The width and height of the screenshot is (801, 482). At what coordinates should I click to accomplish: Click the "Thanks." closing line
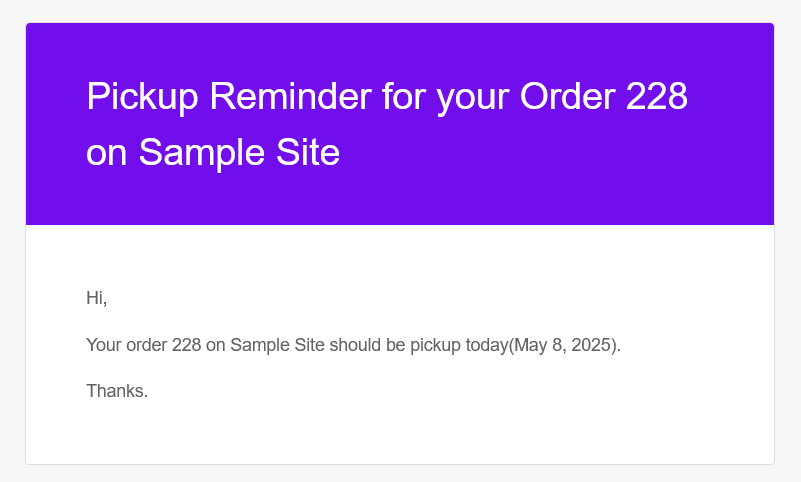click(117, 391)
